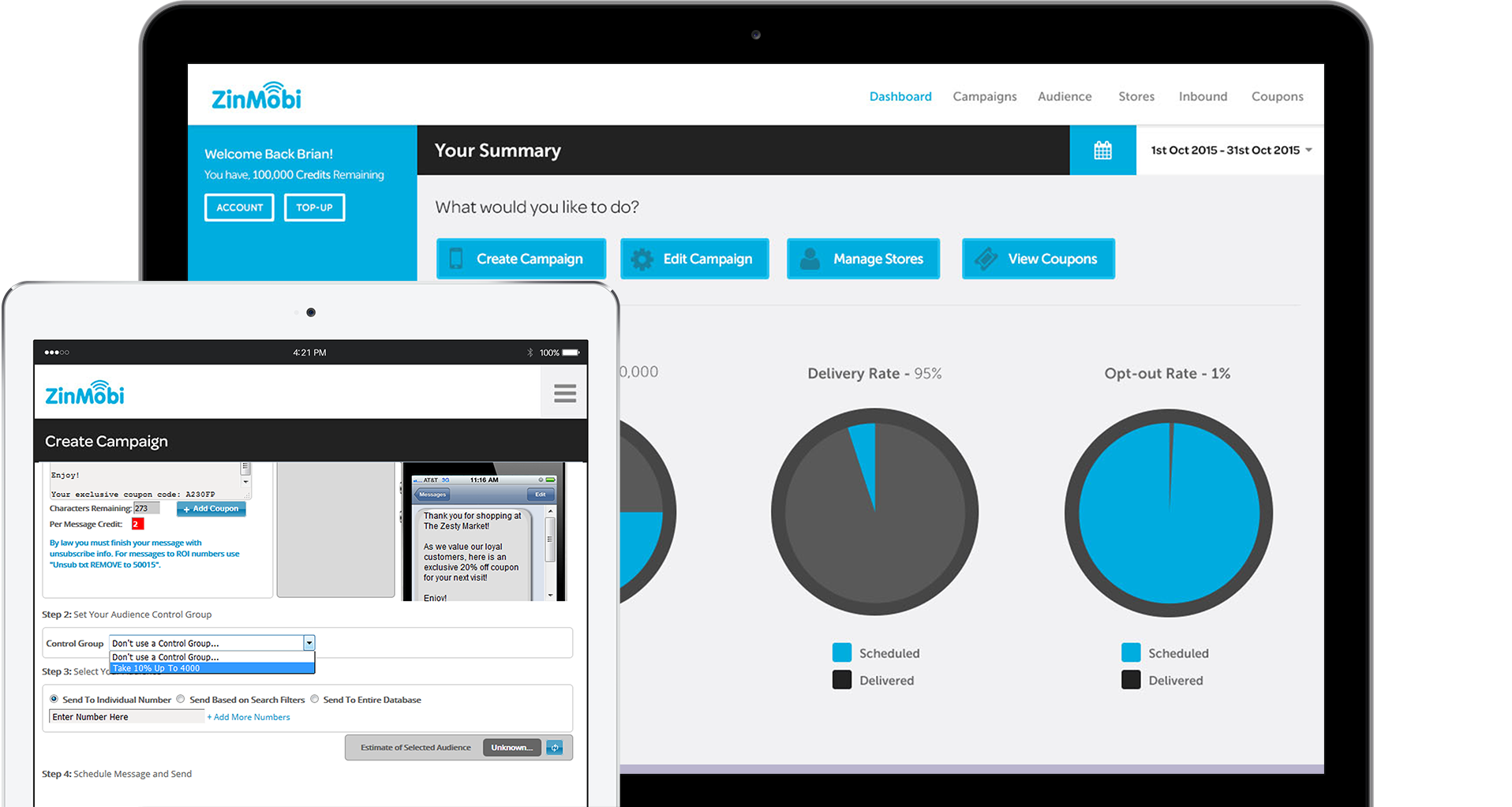
Task: Click the ZinMobi logo on the tablet
Action: point(85,394)
